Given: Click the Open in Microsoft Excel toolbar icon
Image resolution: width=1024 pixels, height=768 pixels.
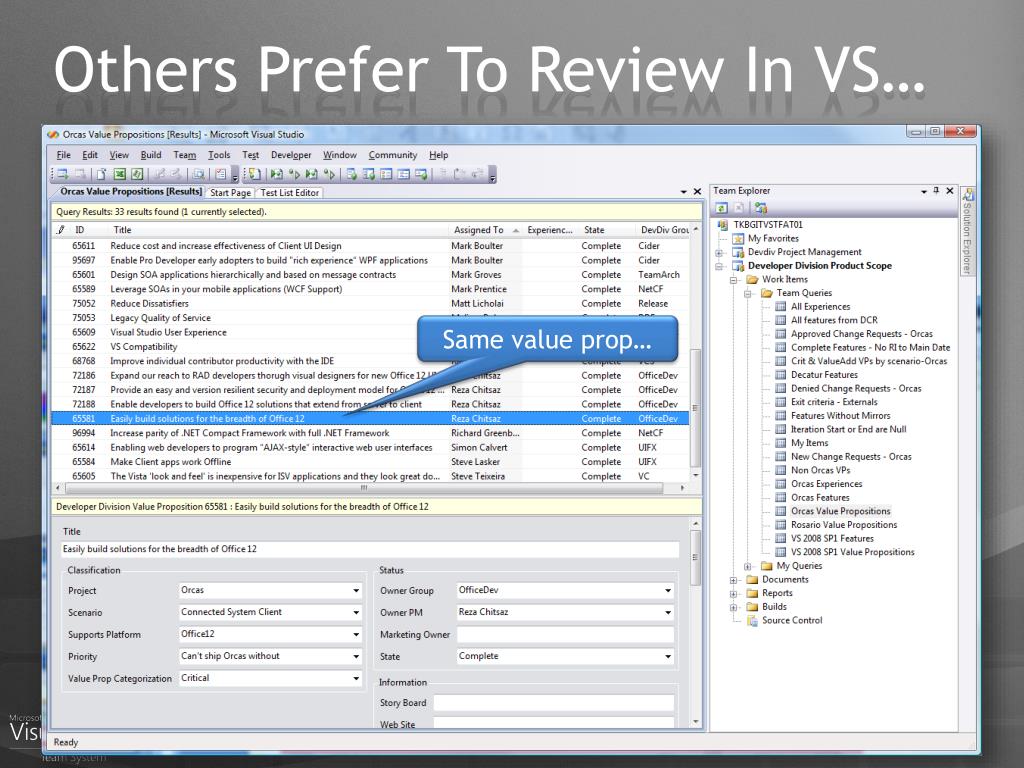Looking at the screenshot, I should [120, 174].
